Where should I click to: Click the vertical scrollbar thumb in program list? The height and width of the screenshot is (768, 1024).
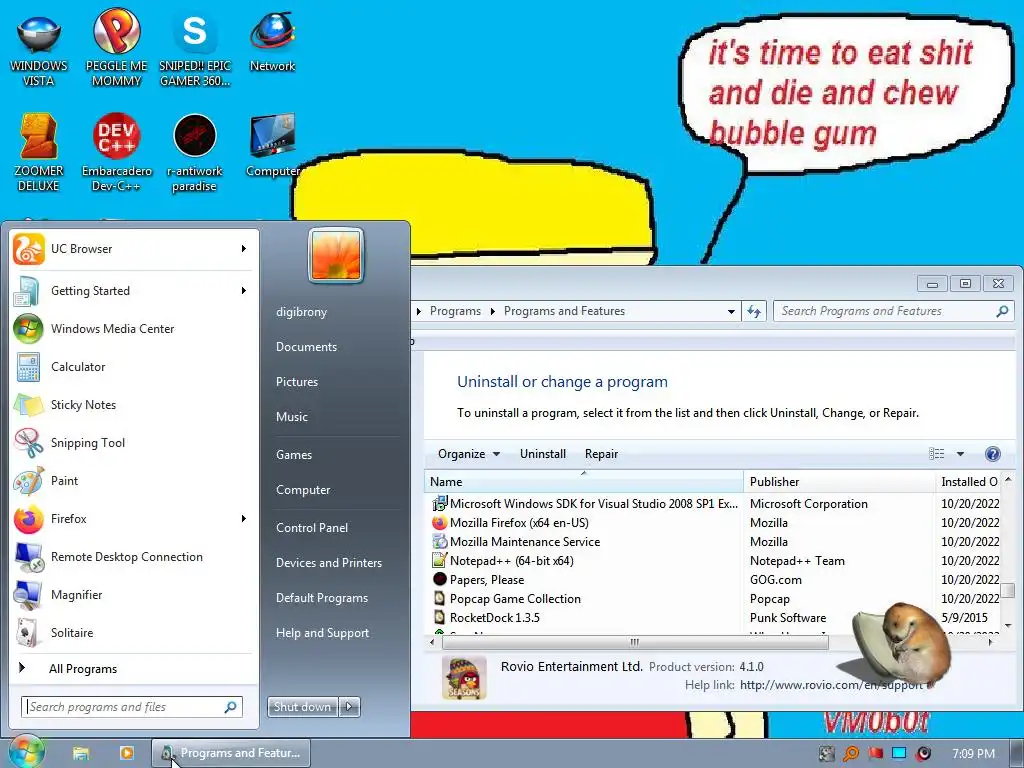[x=1008, y=590]
